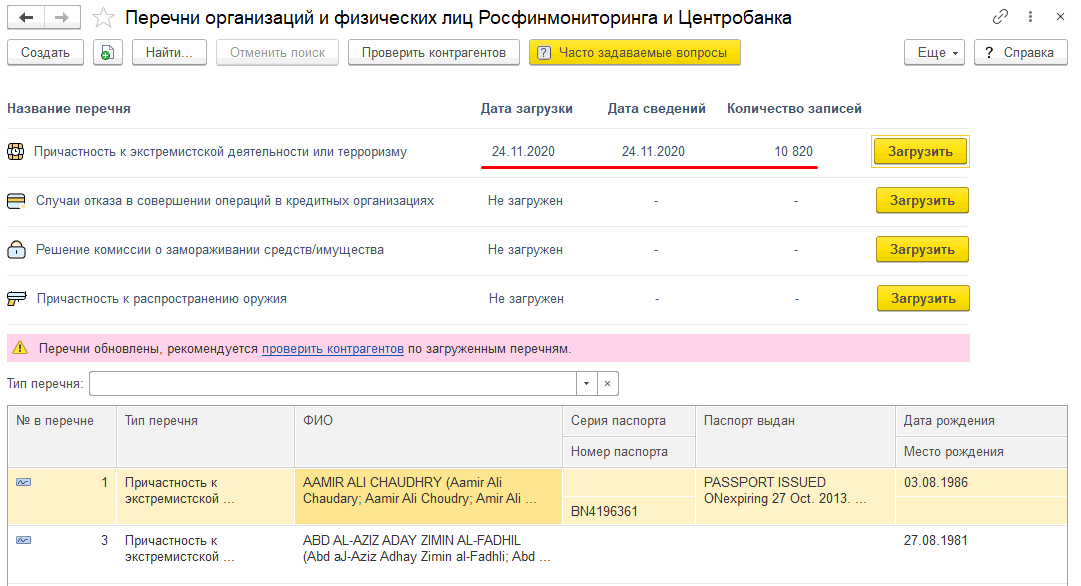This screenshot has height=586, width=1081.
Task: Click birth date 03.08.1986
Action: point(936,483)
